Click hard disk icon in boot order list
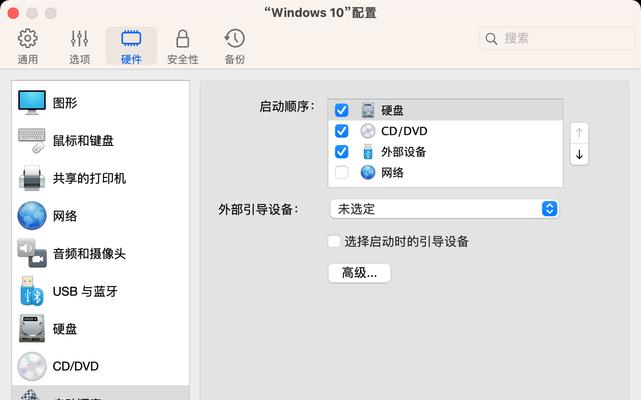The width and height of the screenshot is (641, 400). (368, 110)
